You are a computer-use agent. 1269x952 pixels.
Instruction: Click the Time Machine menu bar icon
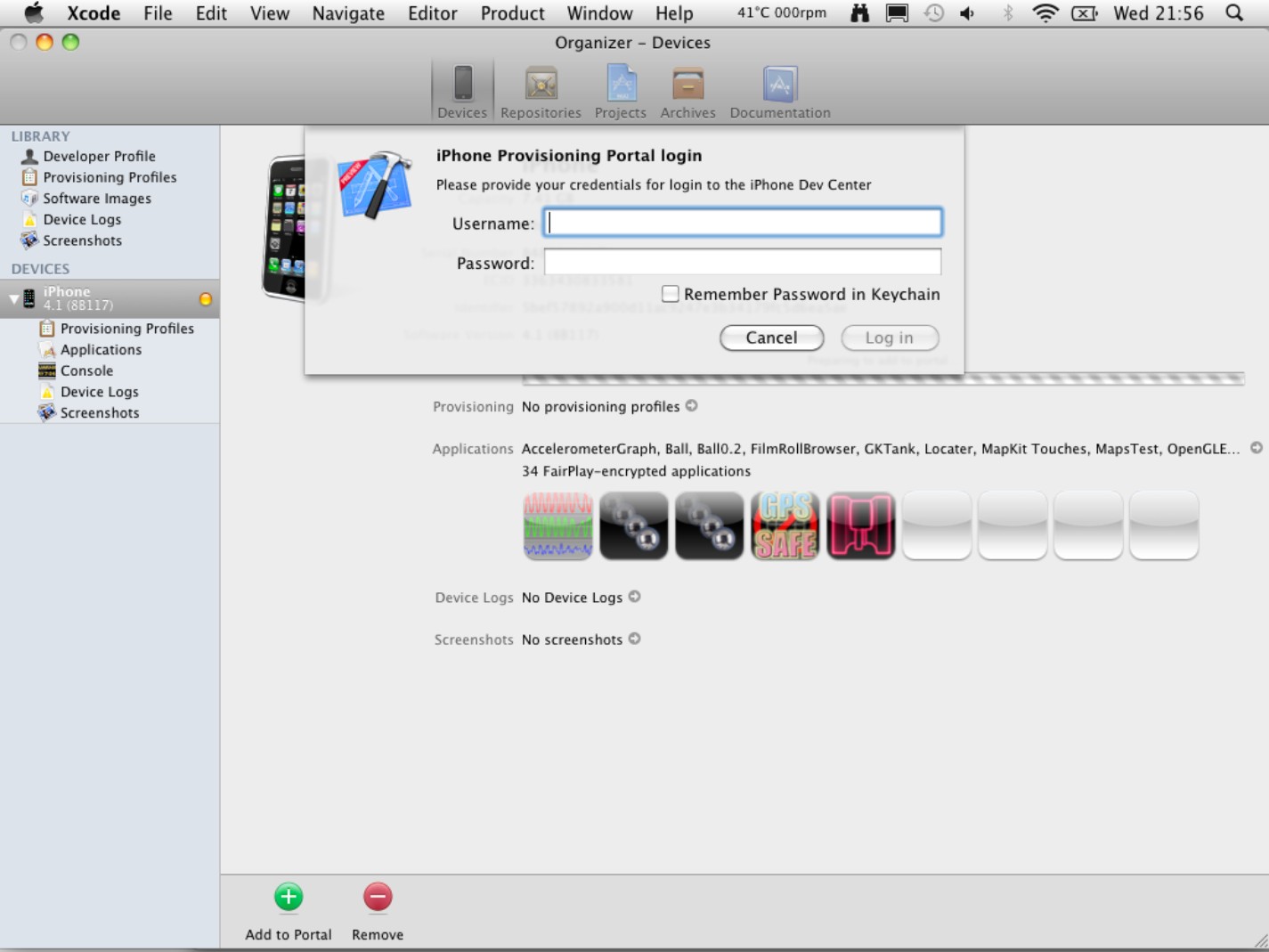click(x=933, y=13)
